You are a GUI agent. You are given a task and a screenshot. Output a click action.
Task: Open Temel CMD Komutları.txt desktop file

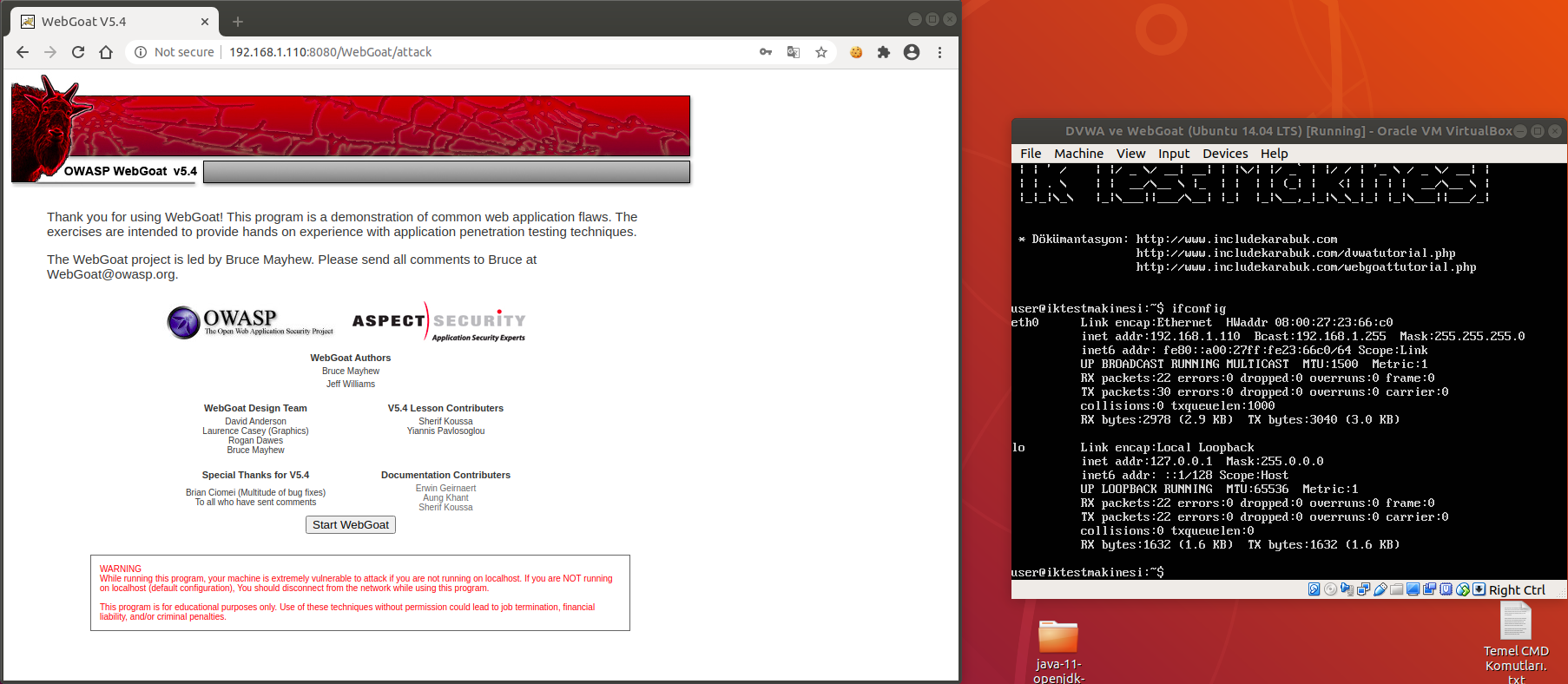(x=1516, y=643)
